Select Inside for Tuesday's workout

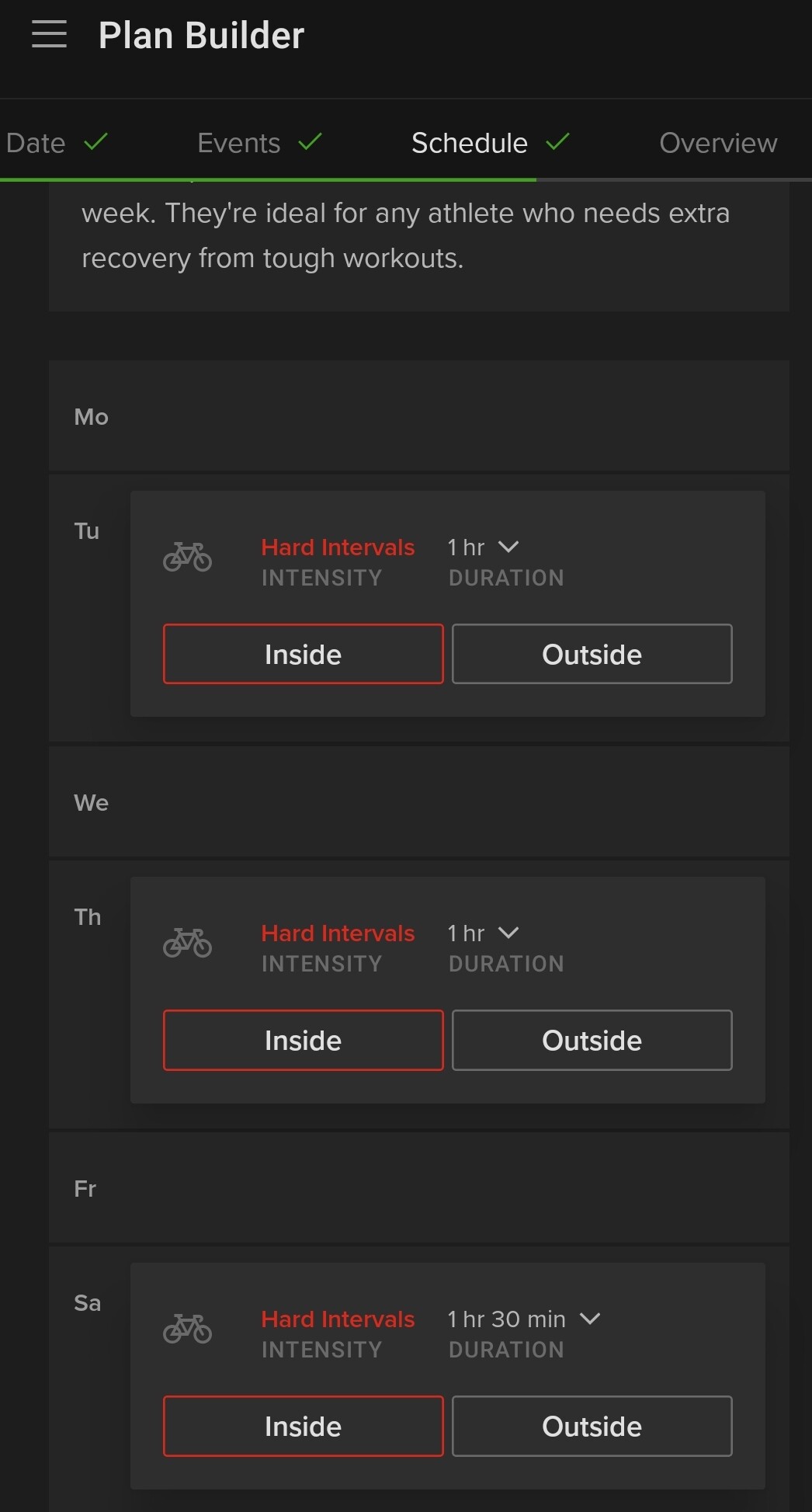[x=303, y=654]
